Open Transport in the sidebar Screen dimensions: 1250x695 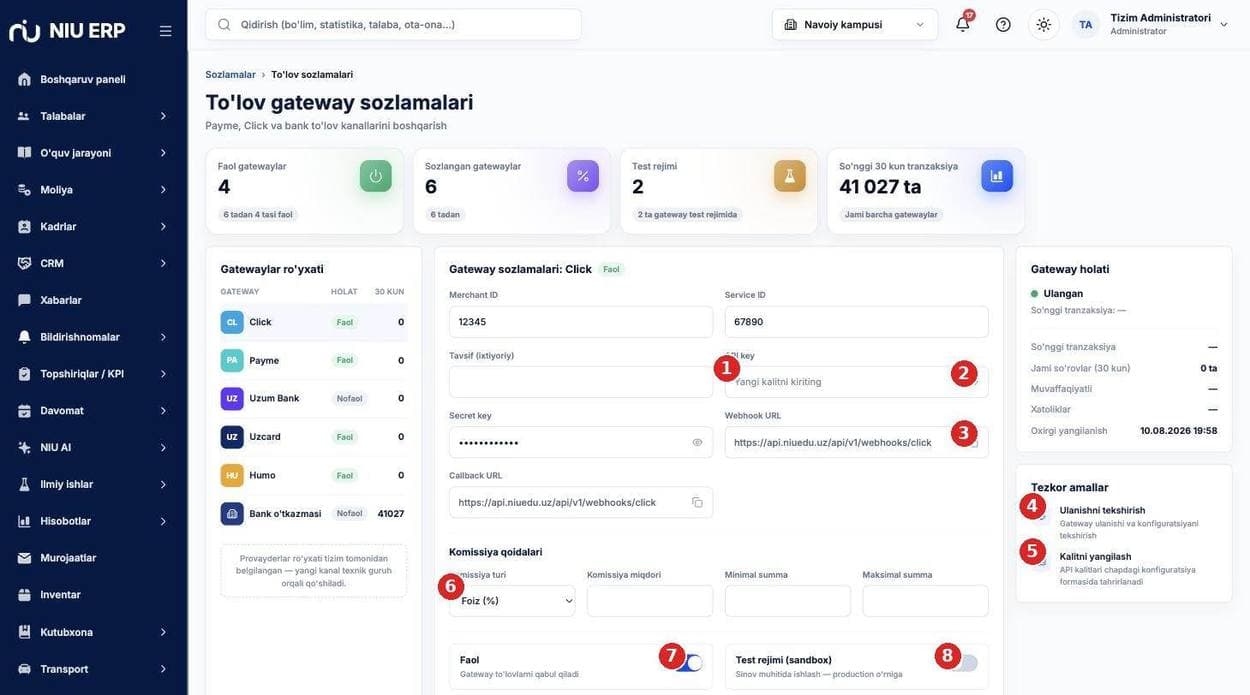[93, 669]
